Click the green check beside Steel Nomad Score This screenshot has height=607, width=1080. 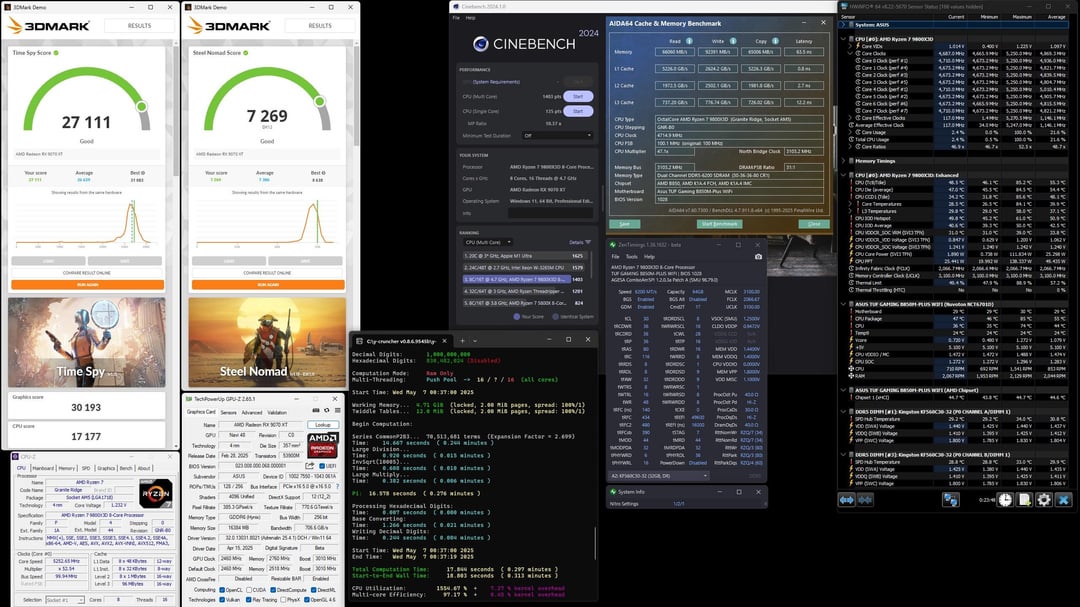click(246, 52)
